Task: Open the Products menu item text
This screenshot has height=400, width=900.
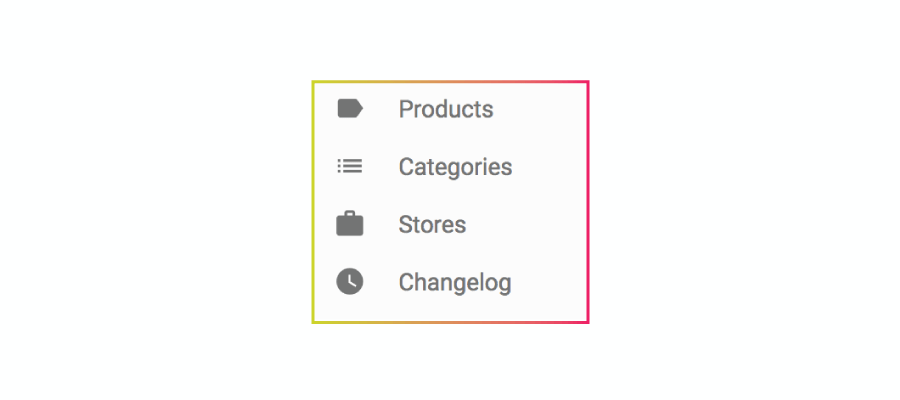Action: (x=446, y=109)
